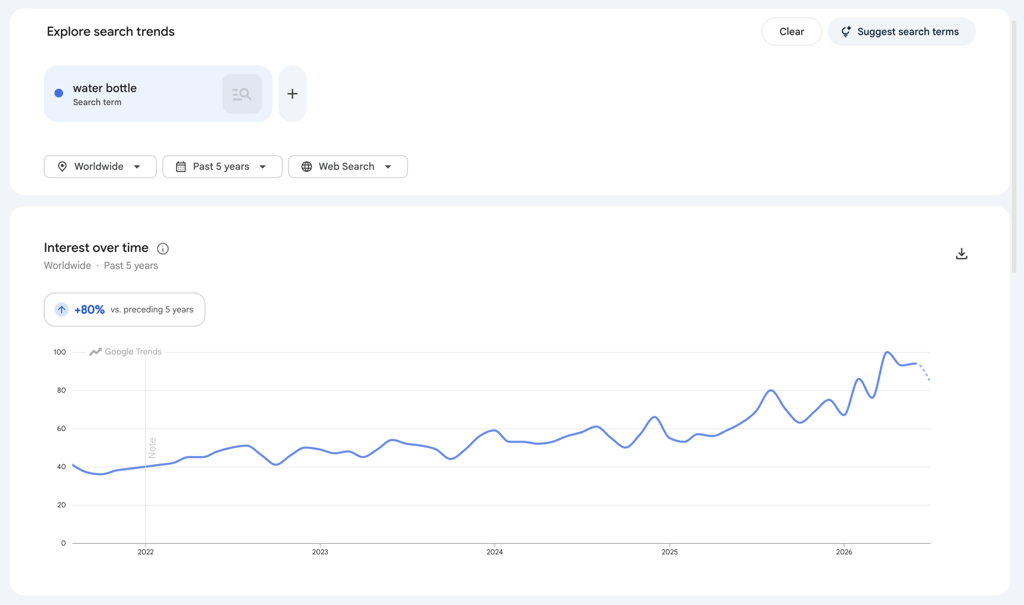Select the water bottle search term chip

pos(158,93)
